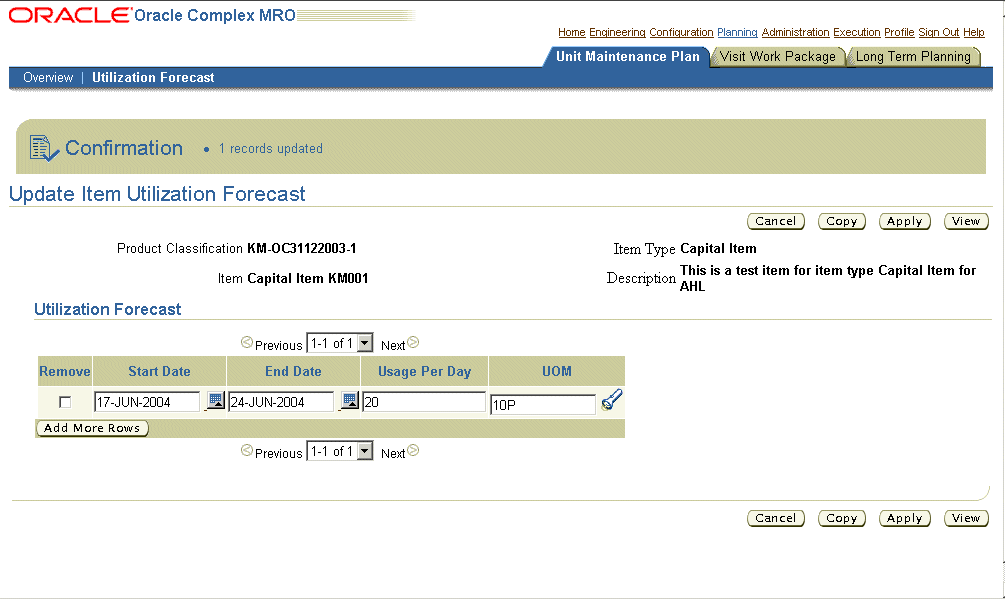Focus the End Date field 24-JUN-2004
This screenshot has height=599, width=1005.
click(281, 402)
